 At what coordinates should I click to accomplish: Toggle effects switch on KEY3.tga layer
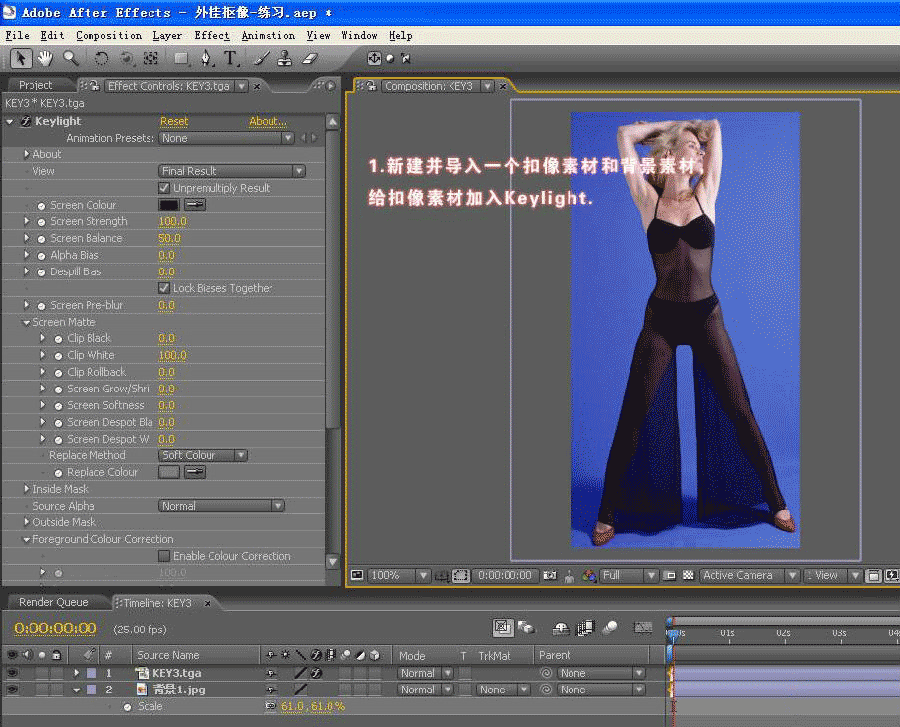(x=316, y=673)
